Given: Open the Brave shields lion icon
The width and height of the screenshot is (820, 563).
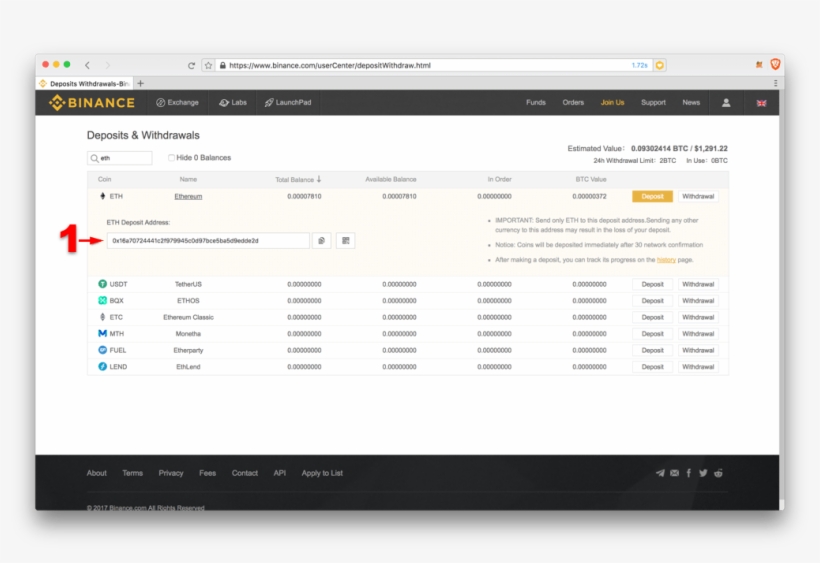Looking at the screenshot, I should click(775, 64).
